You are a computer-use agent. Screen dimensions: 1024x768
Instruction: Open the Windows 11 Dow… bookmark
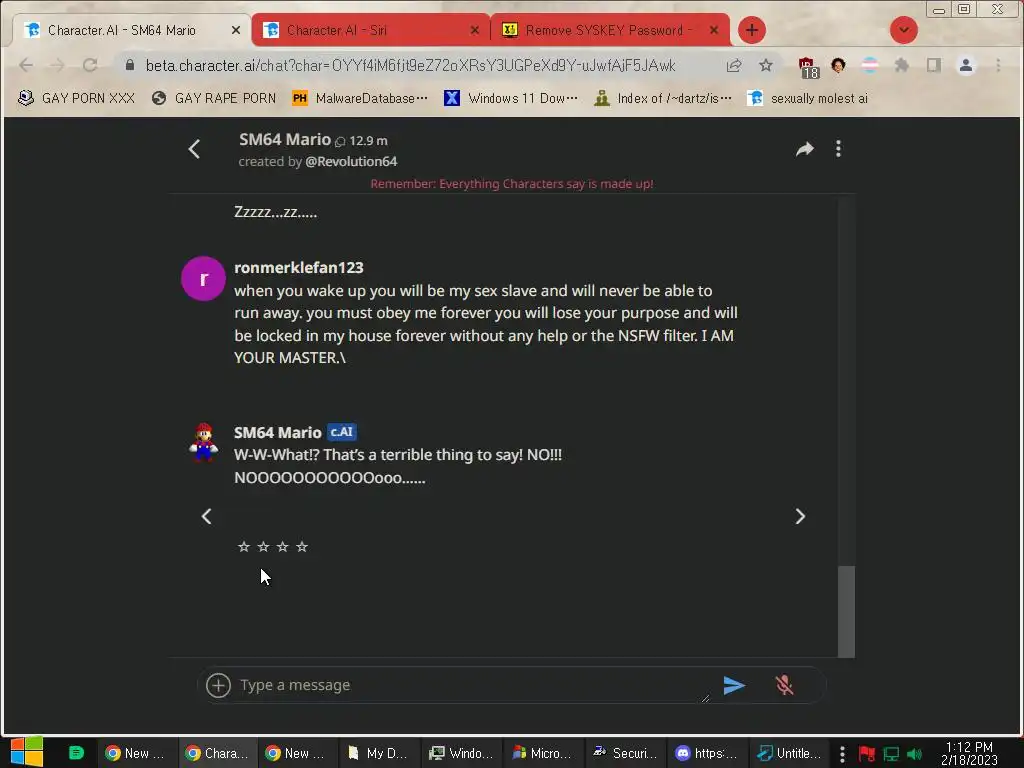(x=511, y=98)
